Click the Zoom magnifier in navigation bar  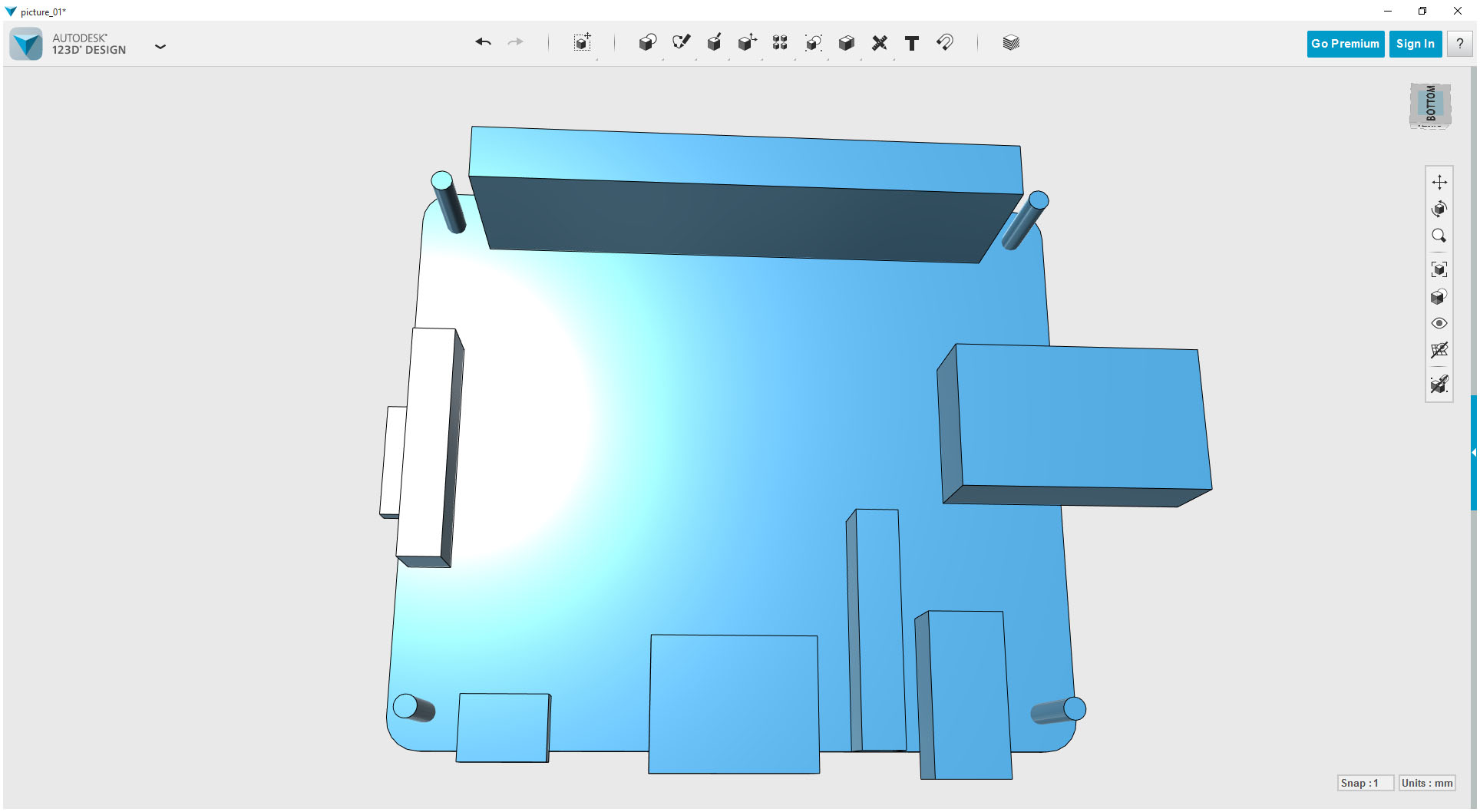pos(1440,236)
